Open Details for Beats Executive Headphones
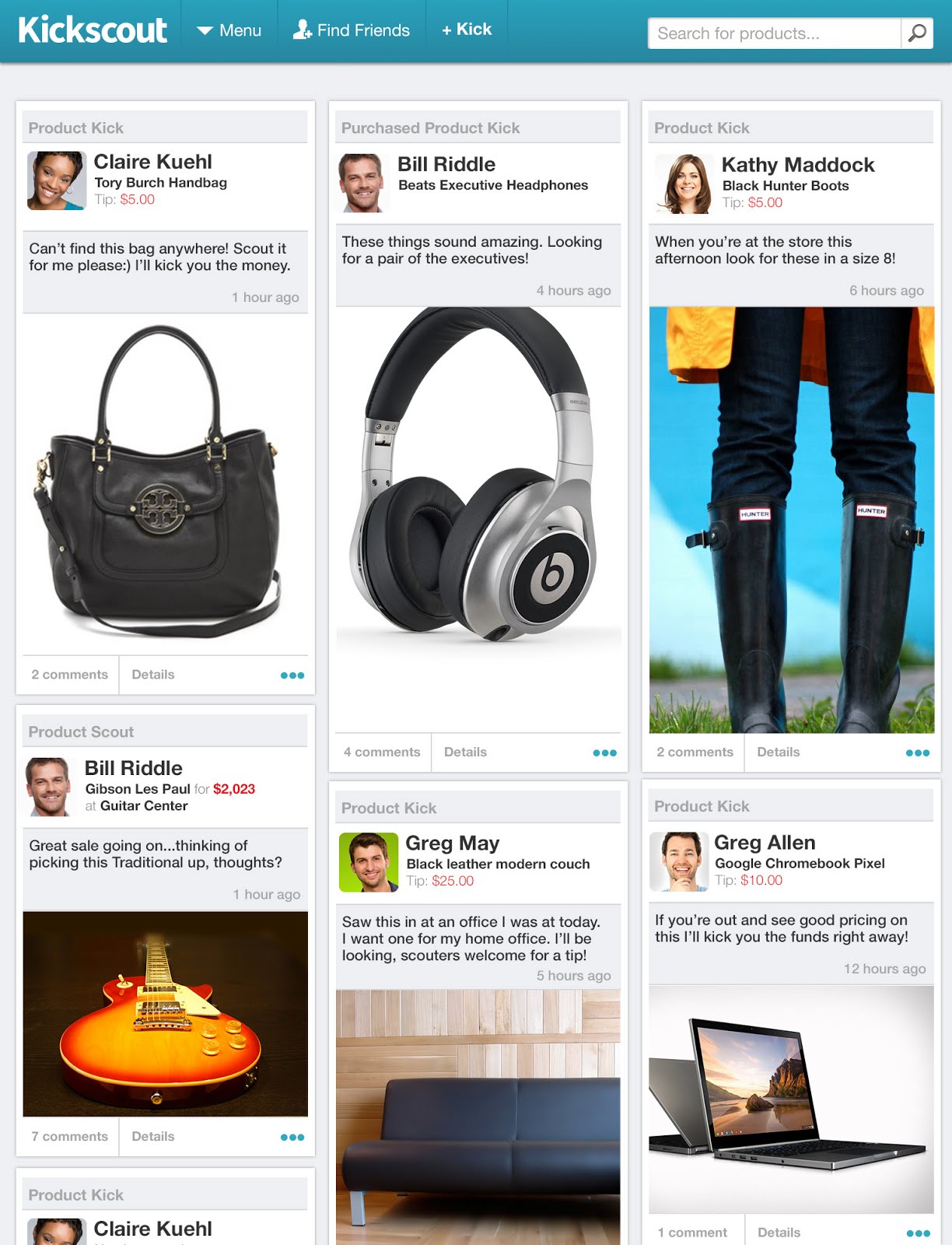 click(x=465, y=752)
